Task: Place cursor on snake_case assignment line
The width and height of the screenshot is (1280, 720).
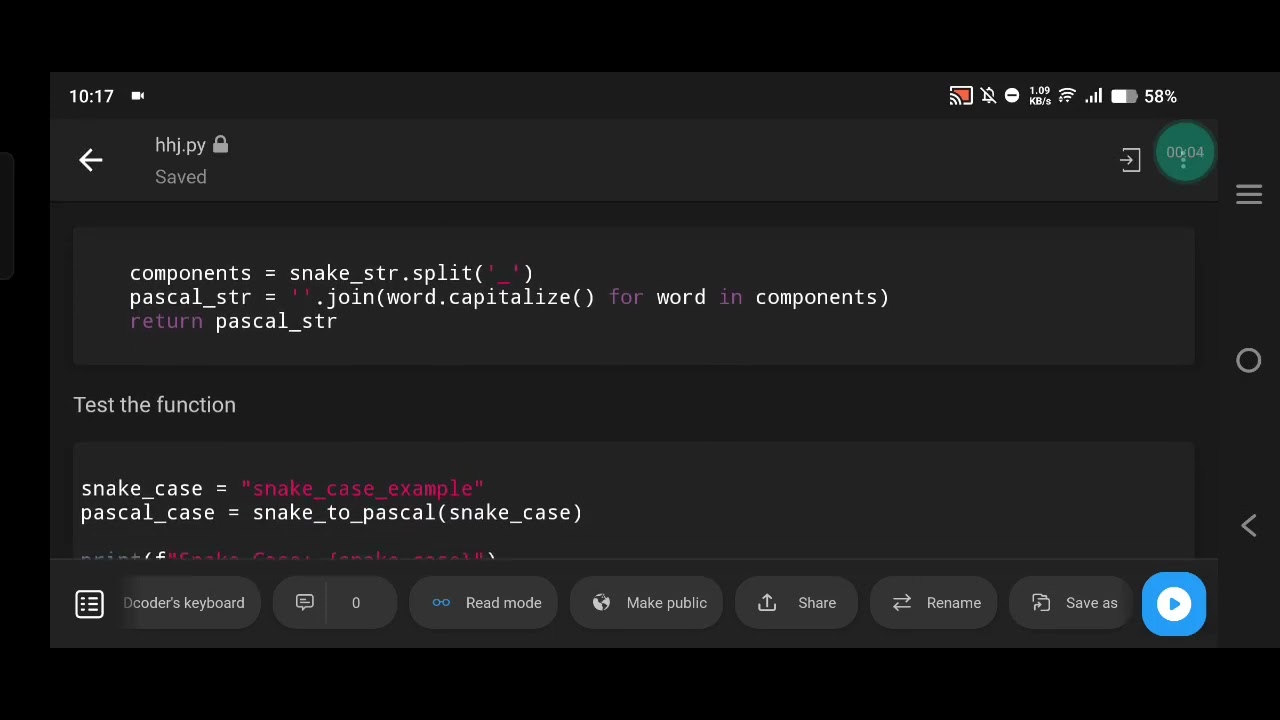Action: click(x=282, y=489)
